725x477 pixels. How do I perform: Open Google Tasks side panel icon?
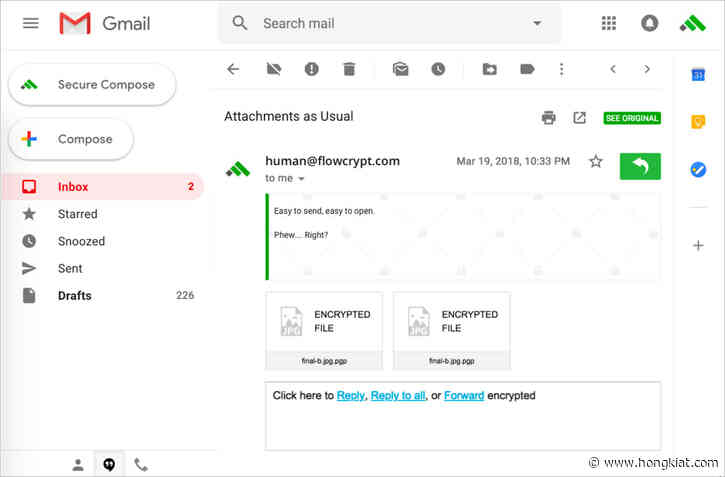pyautogui.click(x=698, y=170)
